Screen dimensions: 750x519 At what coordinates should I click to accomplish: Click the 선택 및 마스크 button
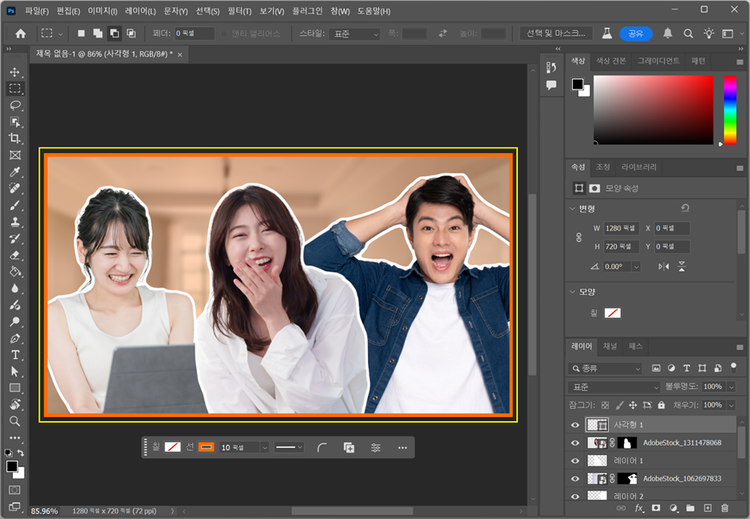[x=554, y=33]
